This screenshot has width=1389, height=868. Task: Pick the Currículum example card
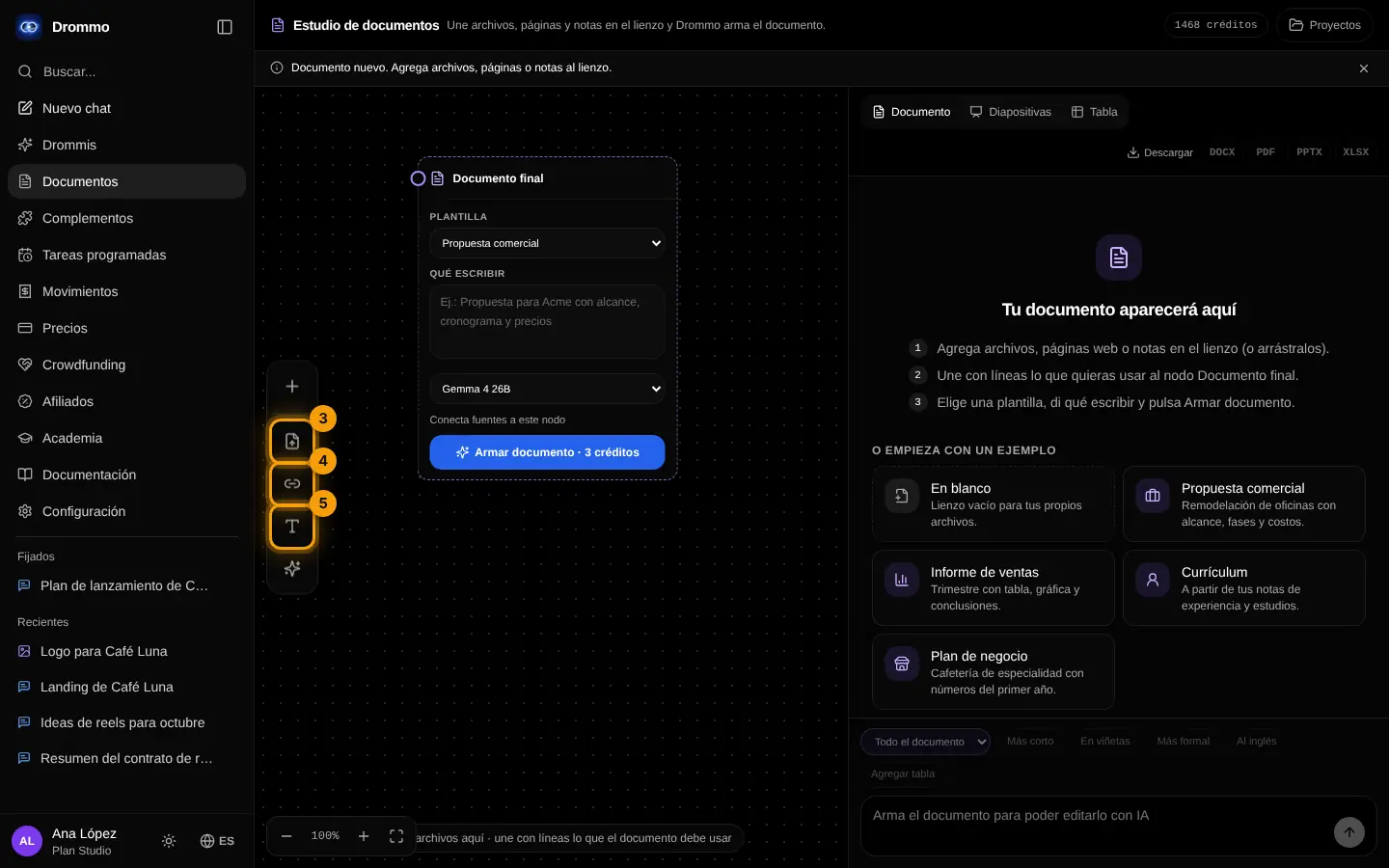tap(1244, 588)
